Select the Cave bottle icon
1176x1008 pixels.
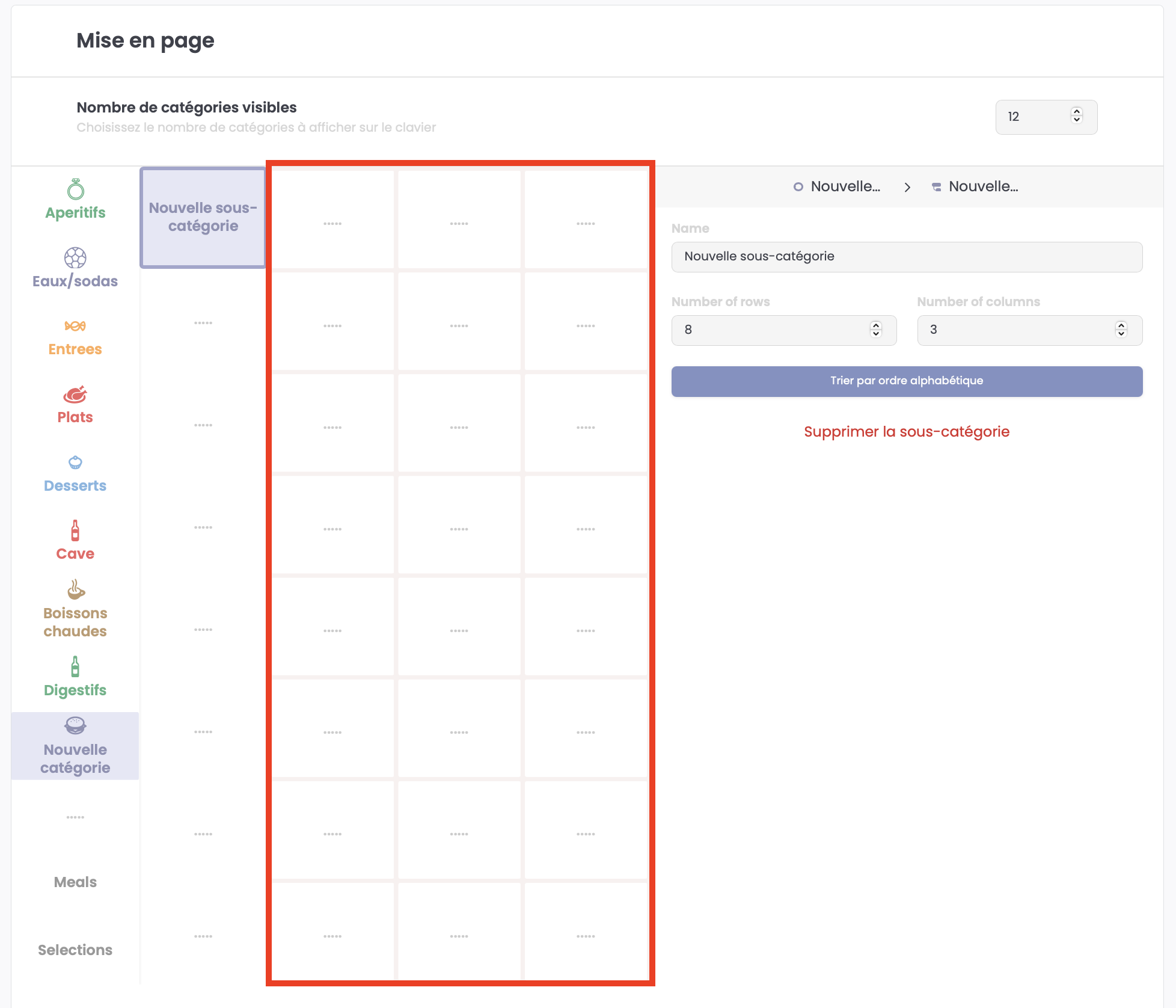pos(75,530)
